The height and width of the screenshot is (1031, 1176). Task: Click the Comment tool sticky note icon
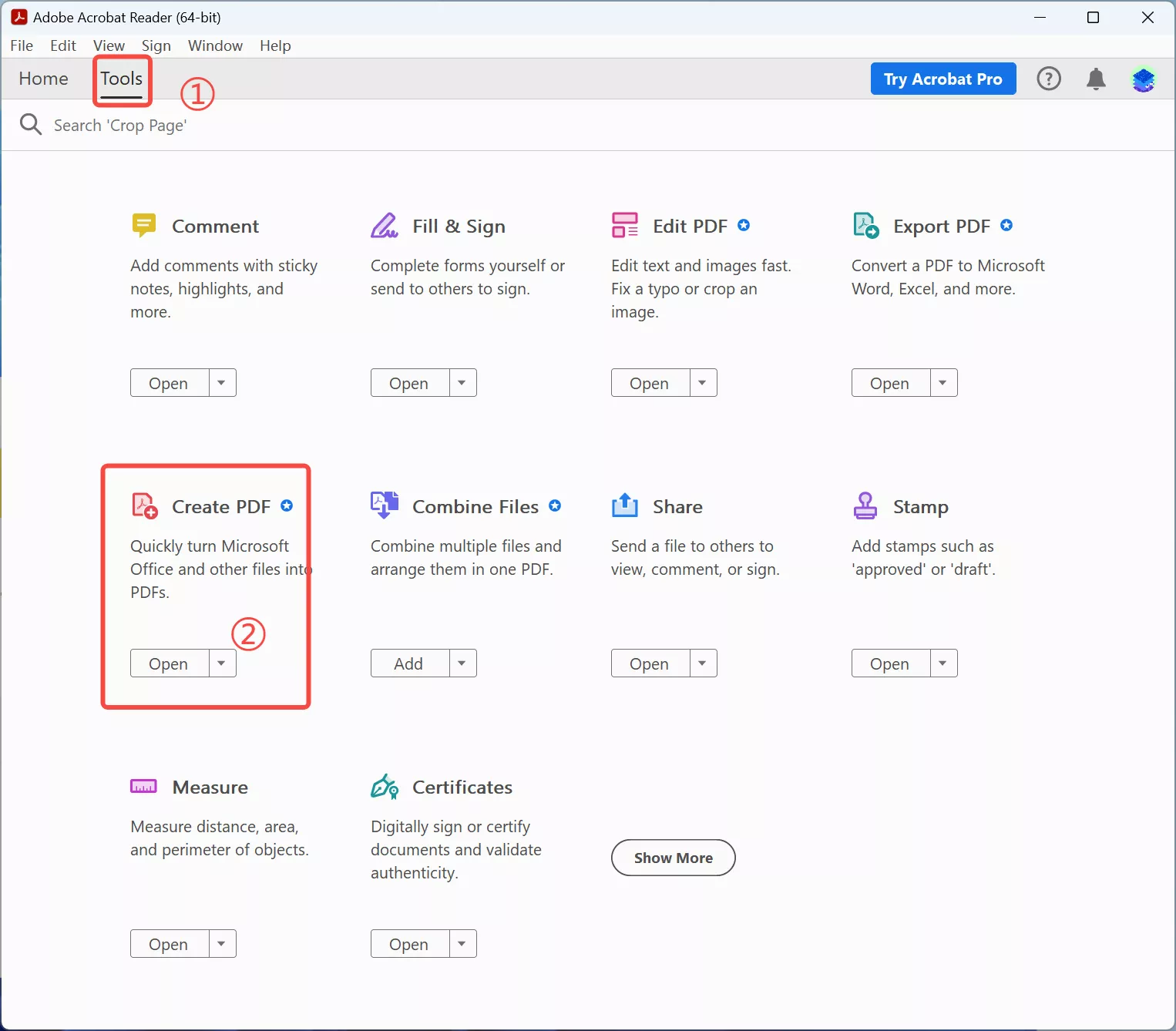click(144, 225)
